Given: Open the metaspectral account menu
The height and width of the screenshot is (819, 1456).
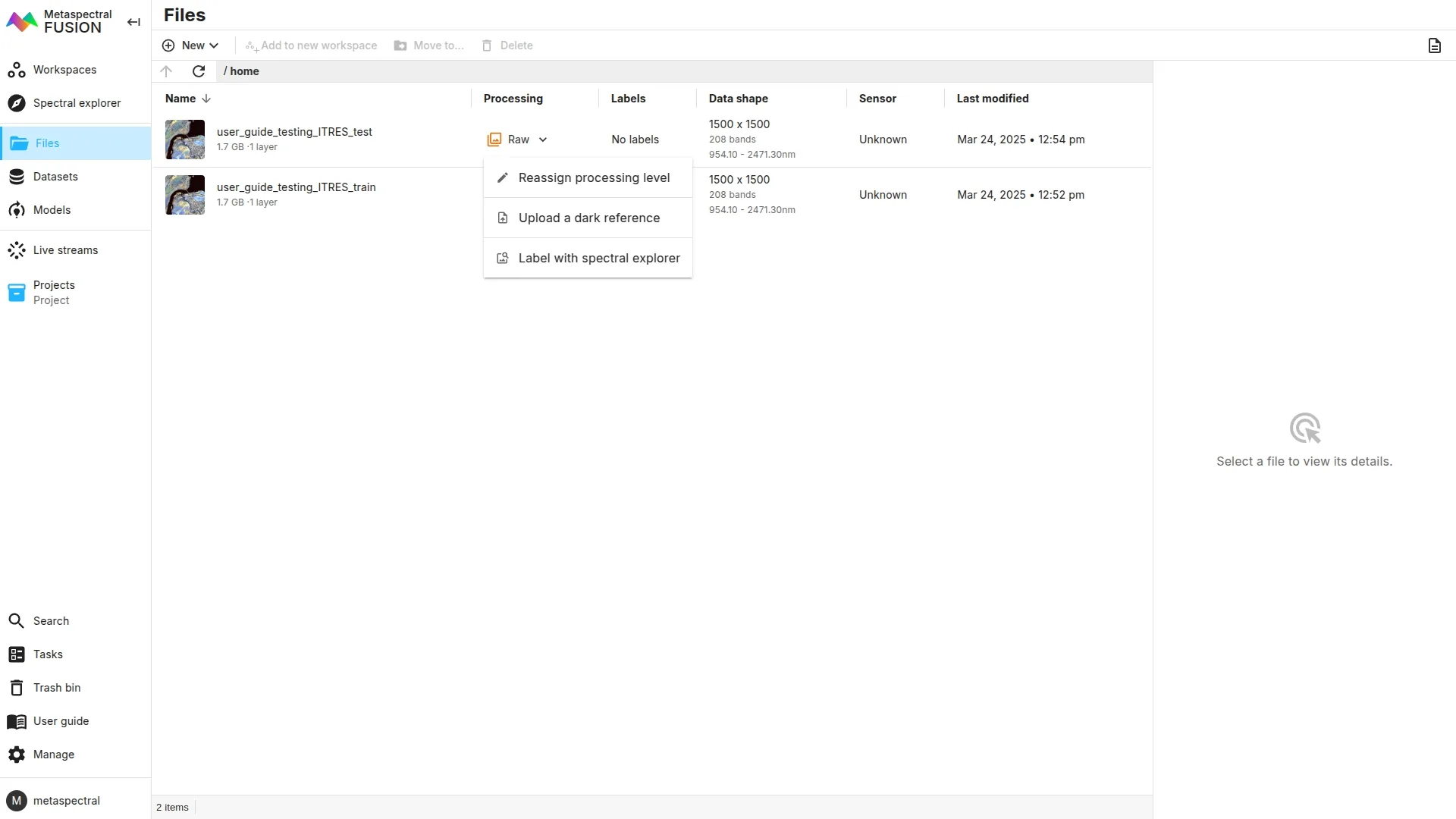Looking at the screenshot, I should point(66,801).
